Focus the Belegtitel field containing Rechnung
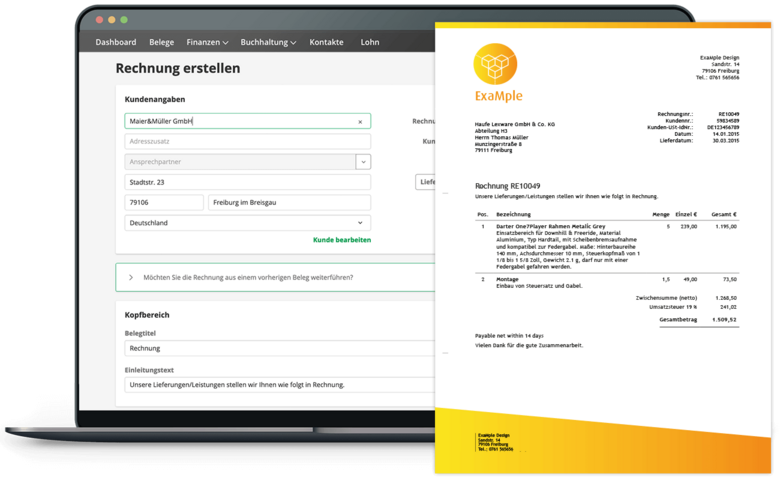Image resolution: width=780 pixels, height=480 pixels. click(280, 348)
